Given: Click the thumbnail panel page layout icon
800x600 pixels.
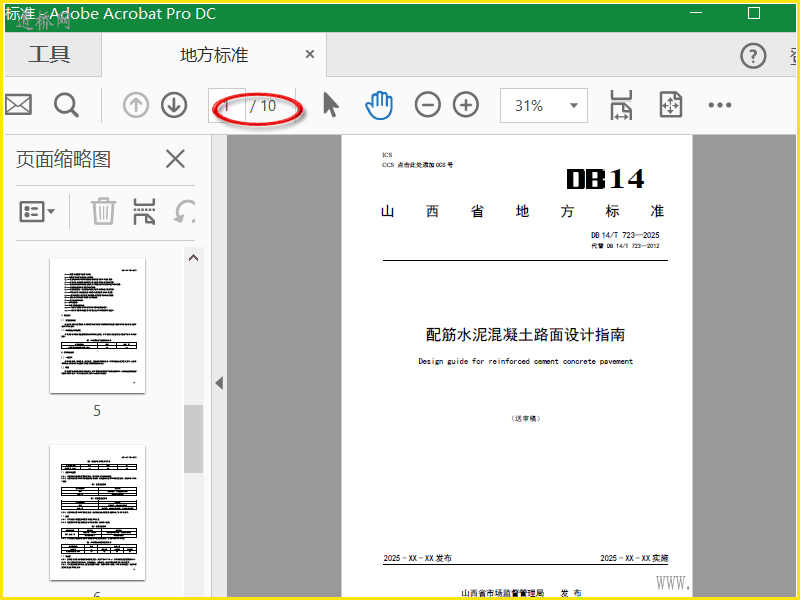Looking at the screenshot, I should point(144,211).
